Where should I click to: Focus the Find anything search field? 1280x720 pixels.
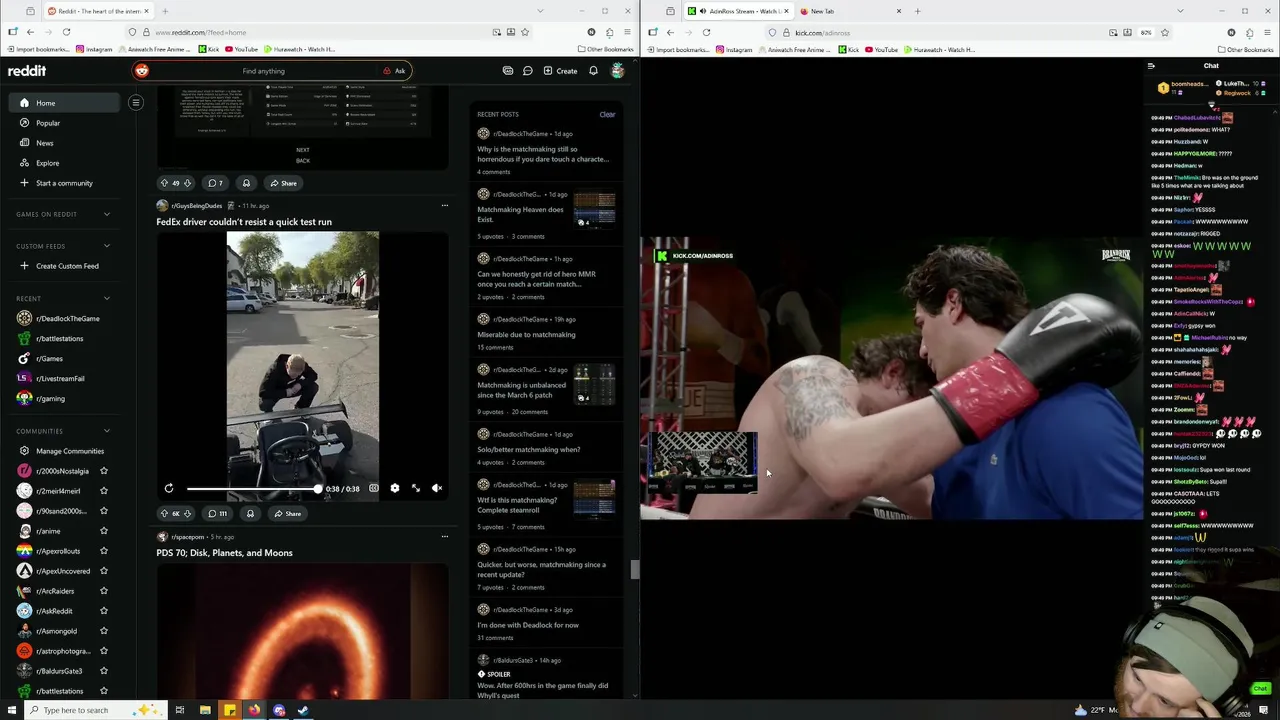264,71
